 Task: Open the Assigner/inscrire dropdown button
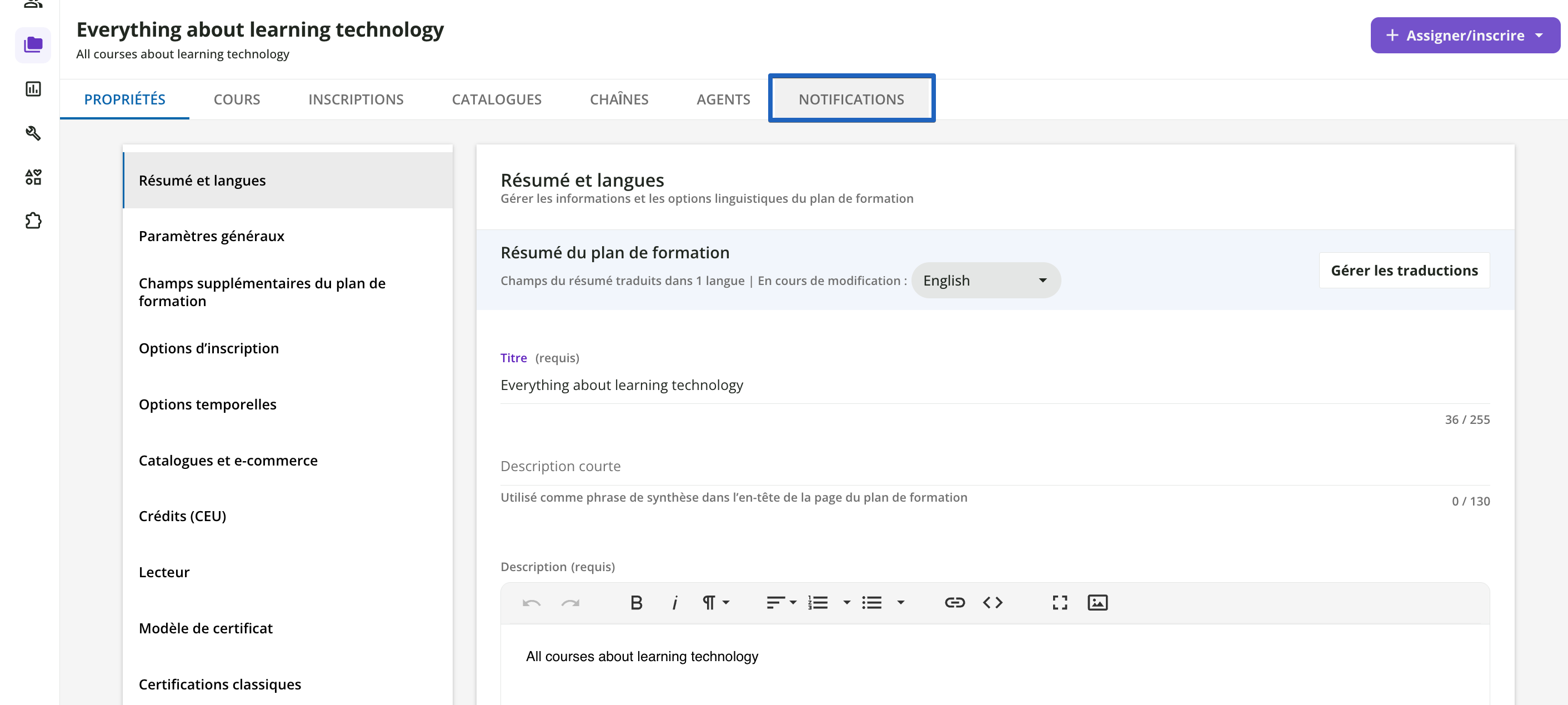1465,36
